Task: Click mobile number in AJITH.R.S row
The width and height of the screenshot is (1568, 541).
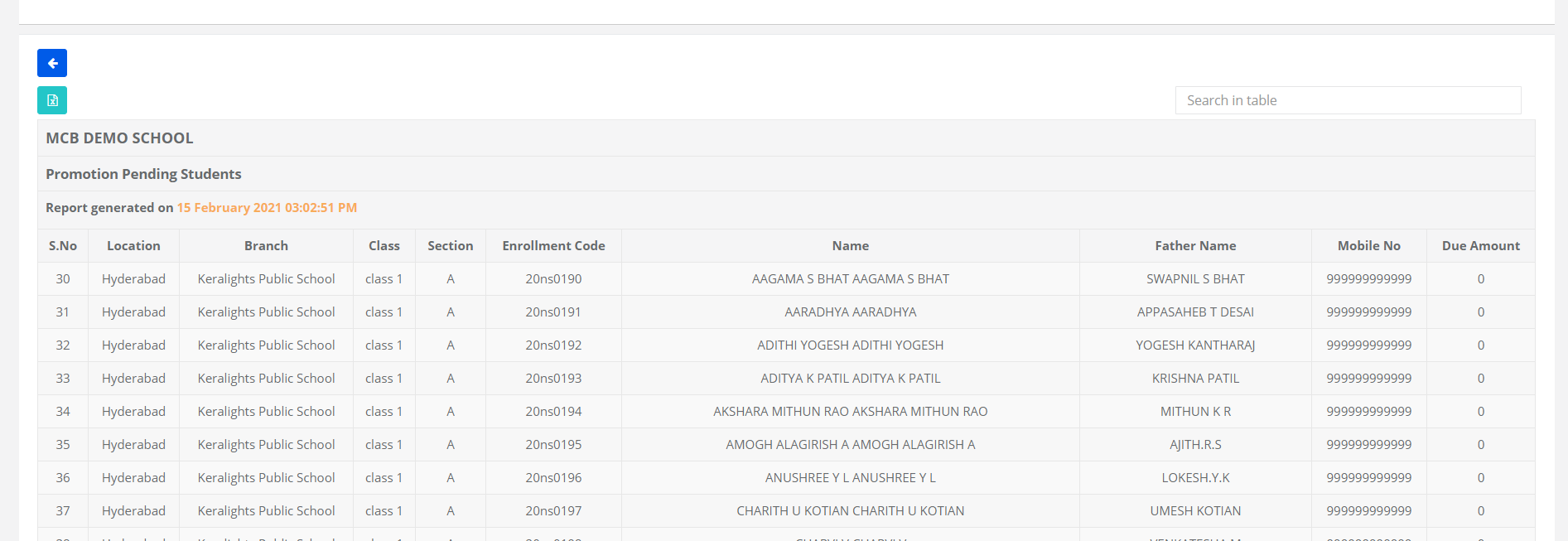Action: pyautogui.click(x=1369, y=445)
